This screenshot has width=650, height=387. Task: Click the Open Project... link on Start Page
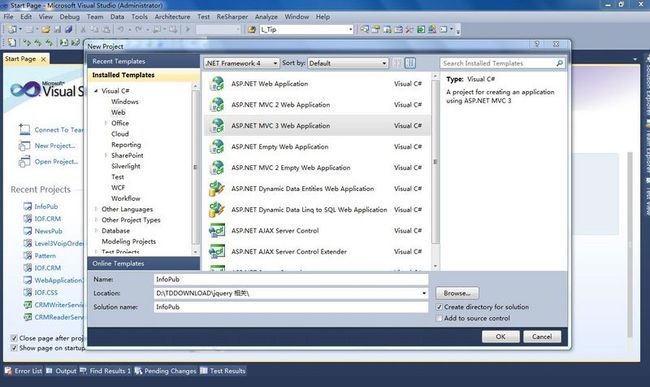tap(56, 162)
